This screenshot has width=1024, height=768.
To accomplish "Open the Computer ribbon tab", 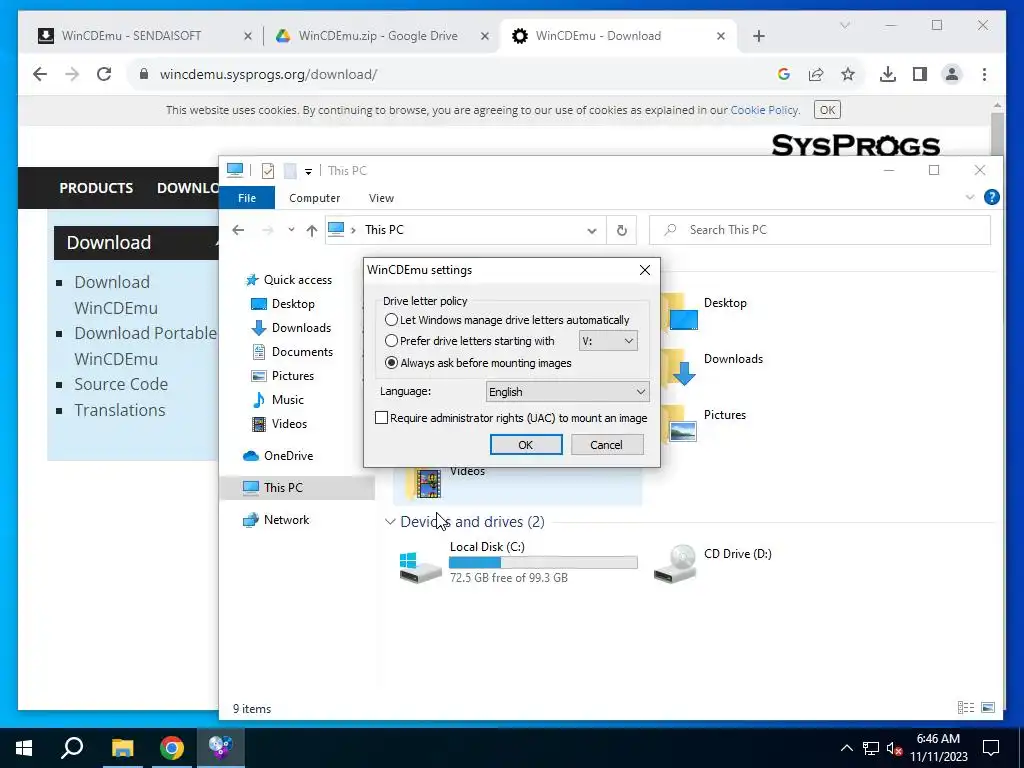I will 314,198.
